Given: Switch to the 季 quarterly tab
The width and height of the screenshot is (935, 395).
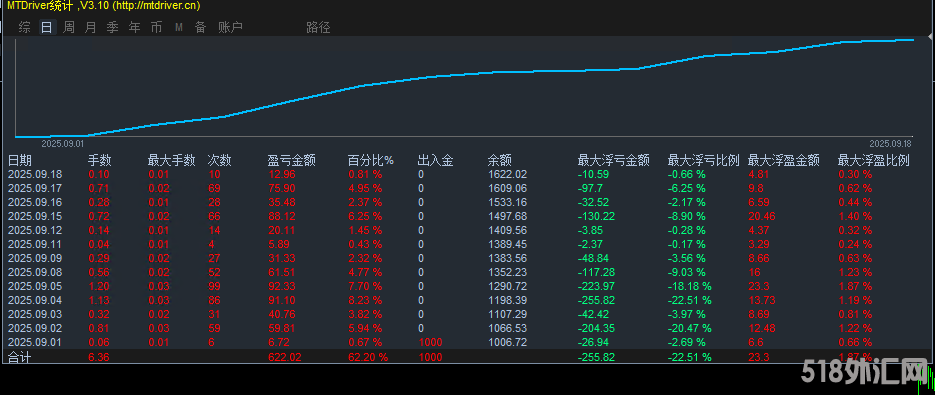Looking at the screenshot, I should click(x=113, y=27).
